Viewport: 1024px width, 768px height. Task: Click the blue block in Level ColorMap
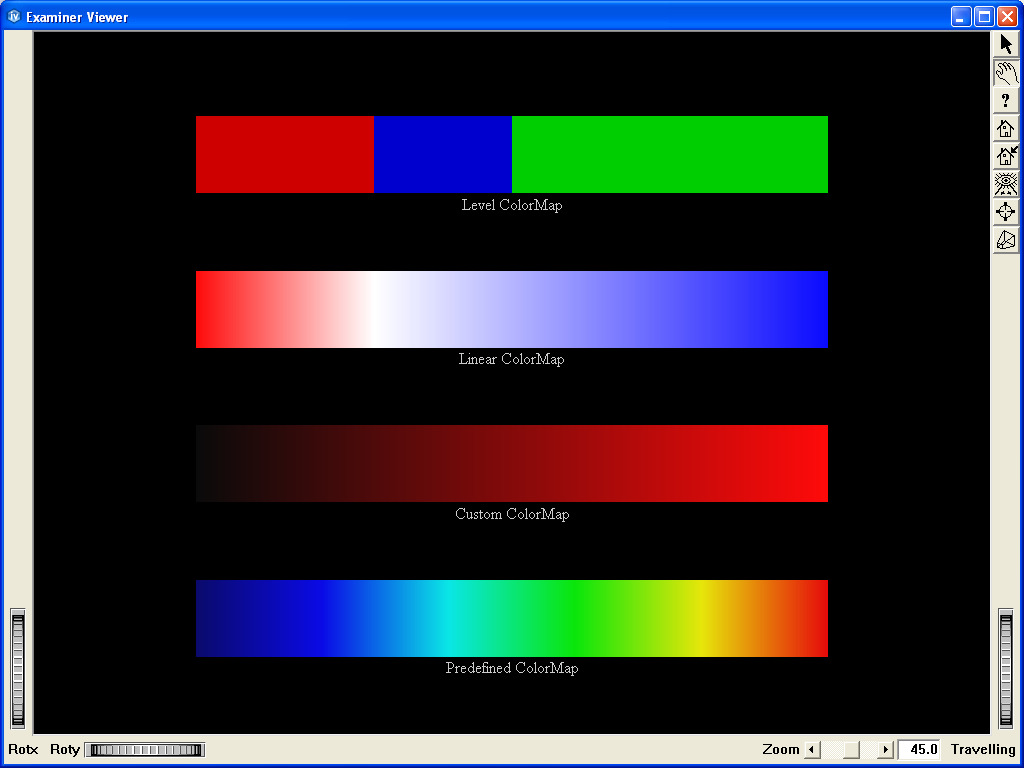tap(442, 154)
